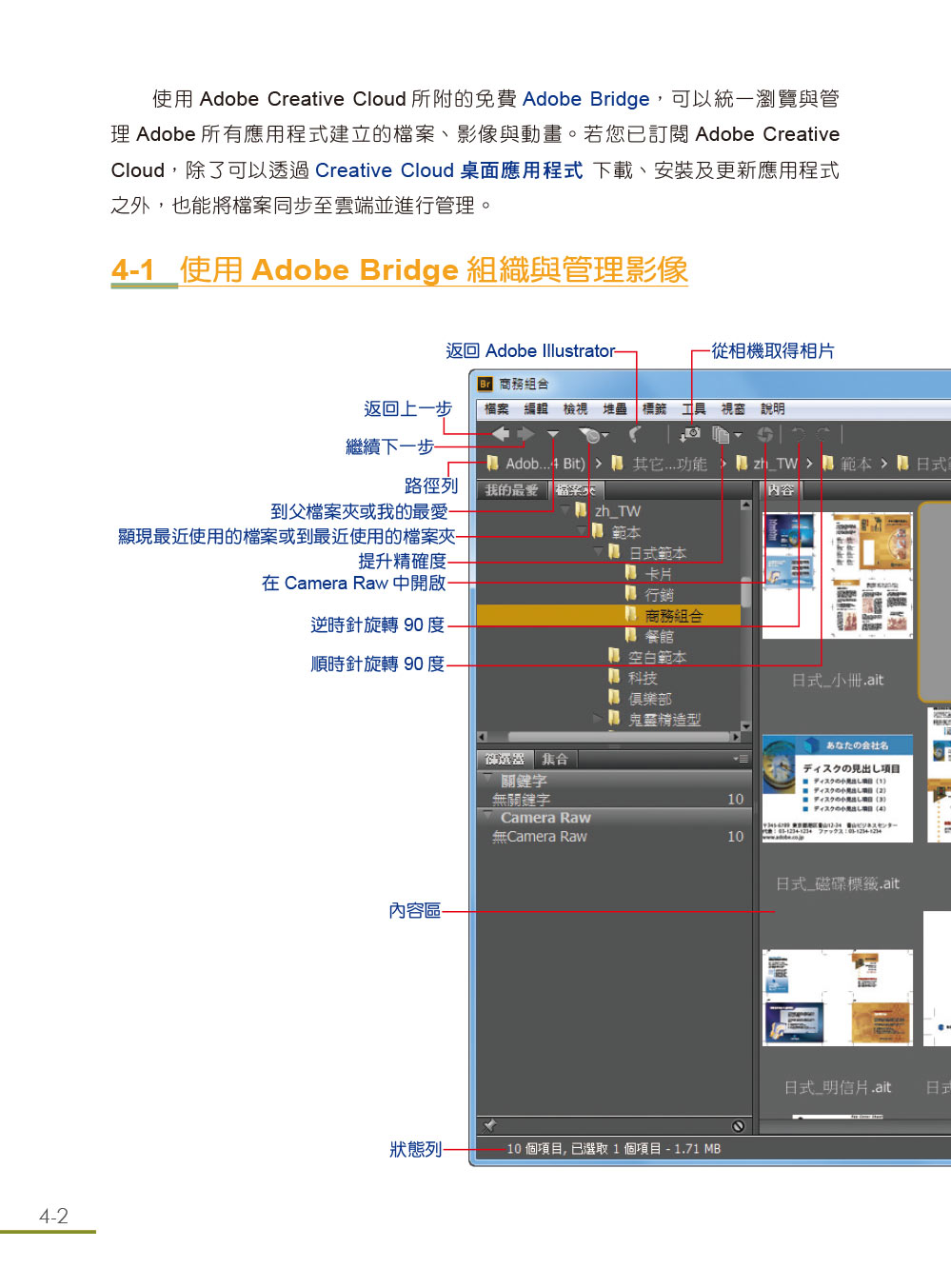
Task: Collapse the 關鍵字 filter section
Action: 488,779
